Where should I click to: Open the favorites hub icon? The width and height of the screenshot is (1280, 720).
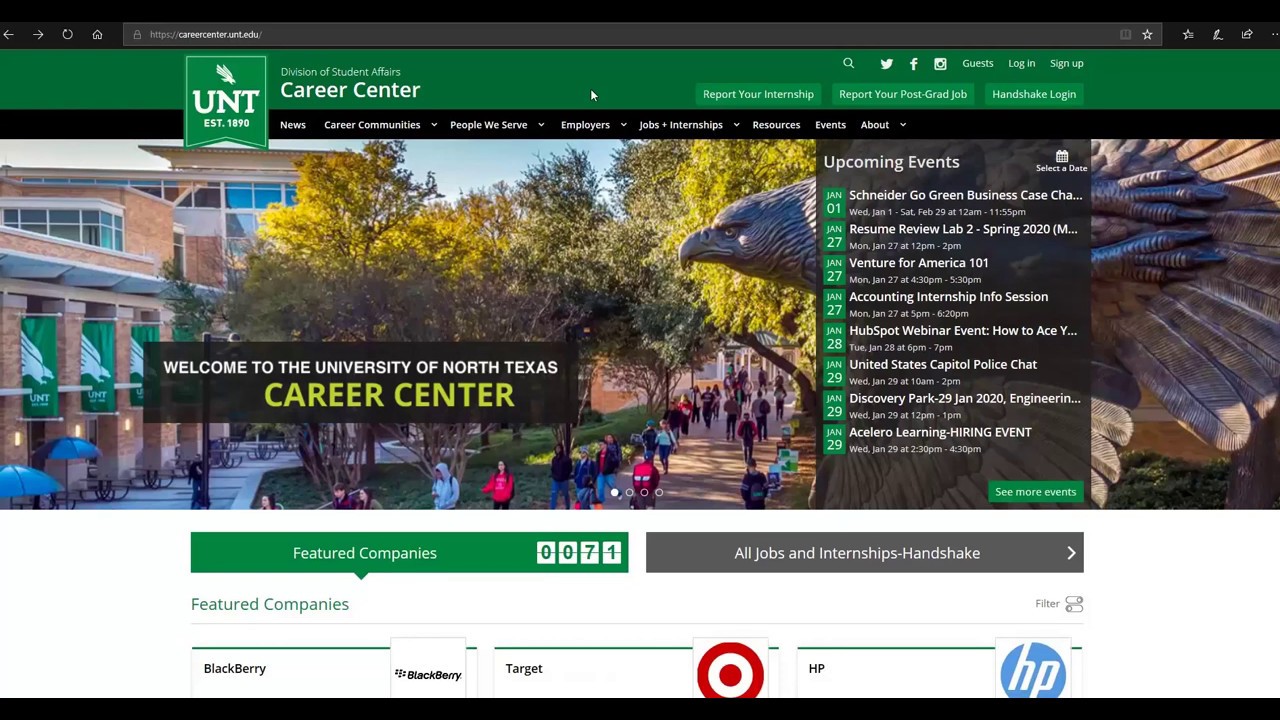1188,34
